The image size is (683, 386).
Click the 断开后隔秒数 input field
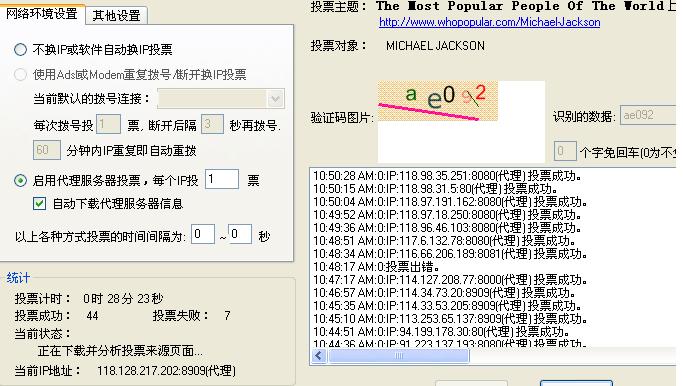[x=212, y=124]
